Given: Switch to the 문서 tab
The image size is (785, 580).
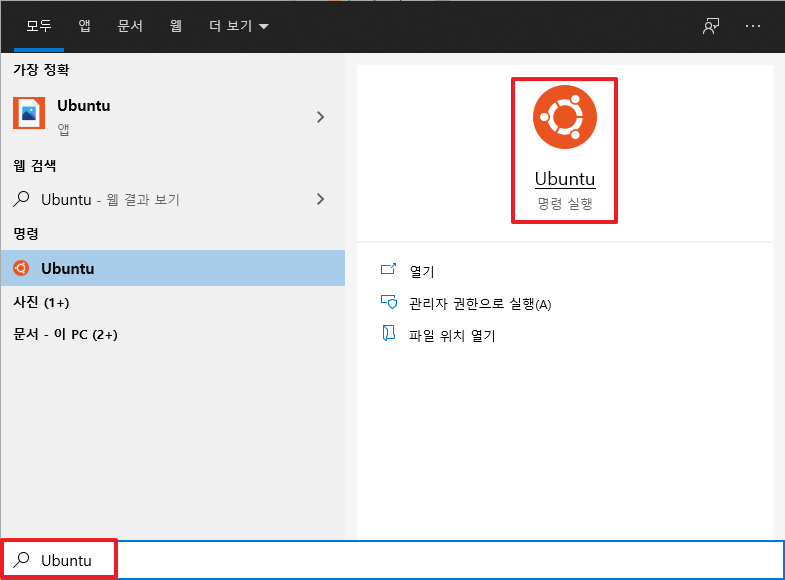Looking at the screenshot, I should pos(130,26).
